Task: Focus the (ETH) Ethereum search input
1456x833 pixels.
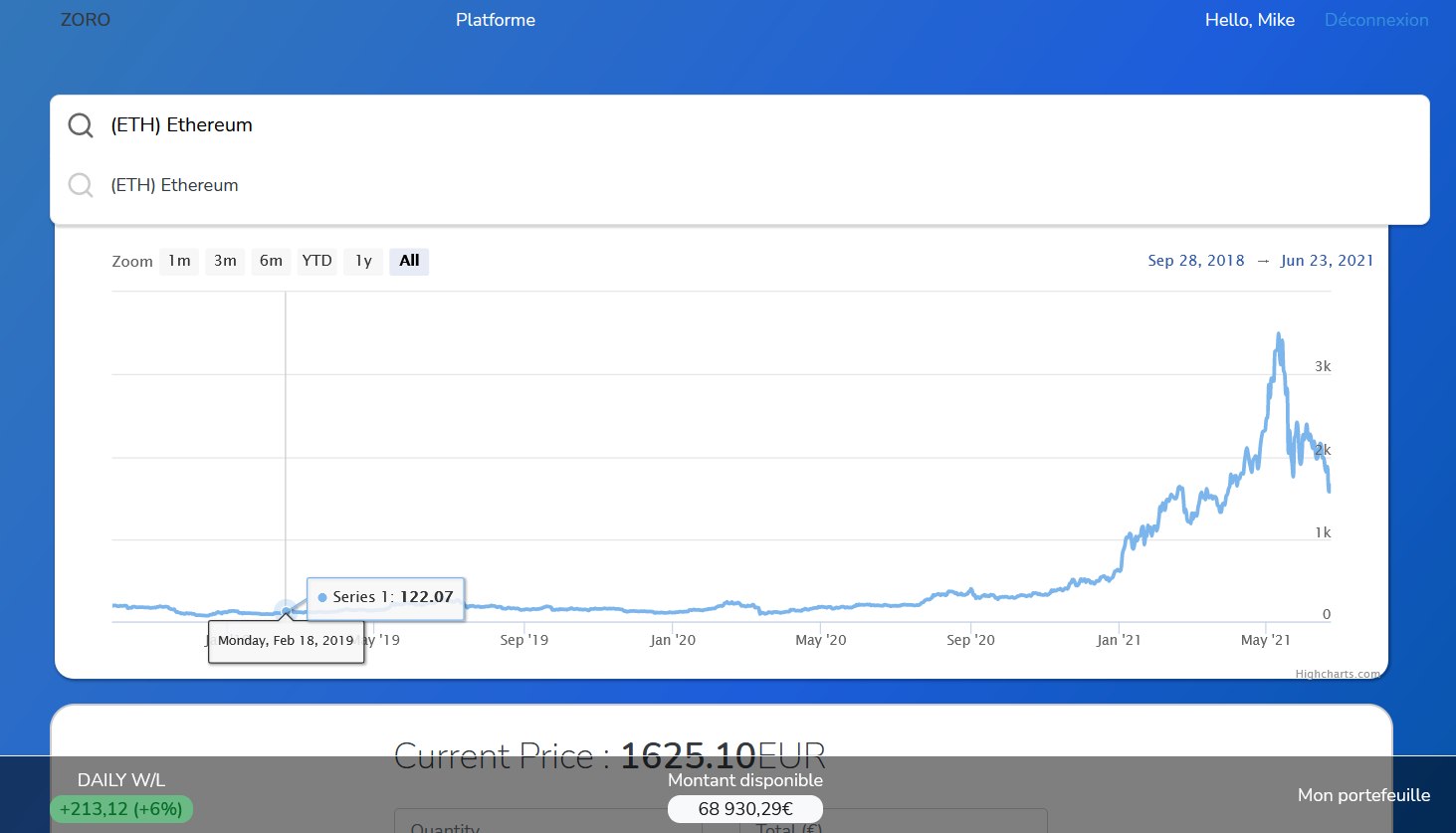Action: [739, 125]
